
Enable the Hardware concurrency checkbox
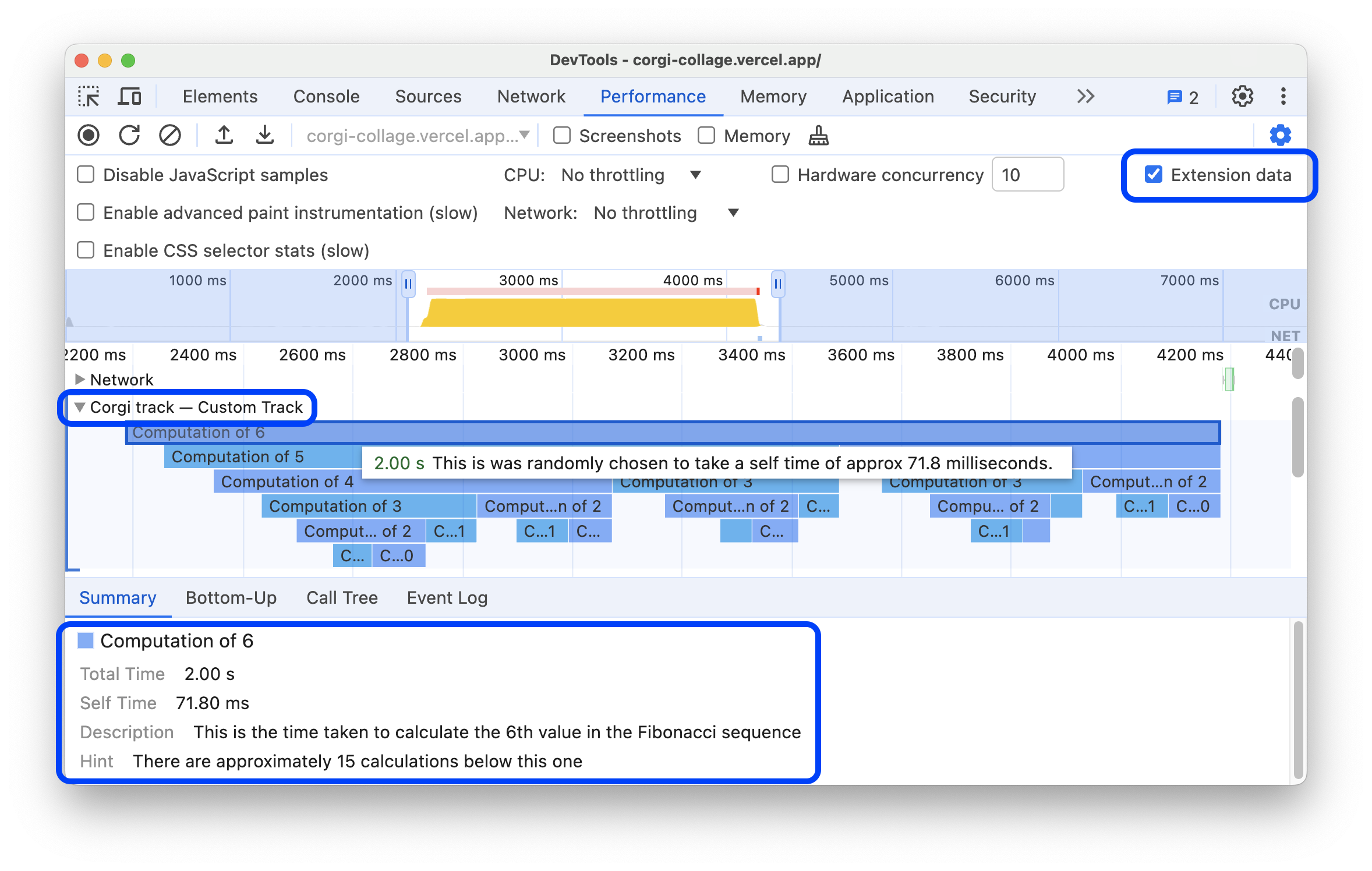coord(780,175)
